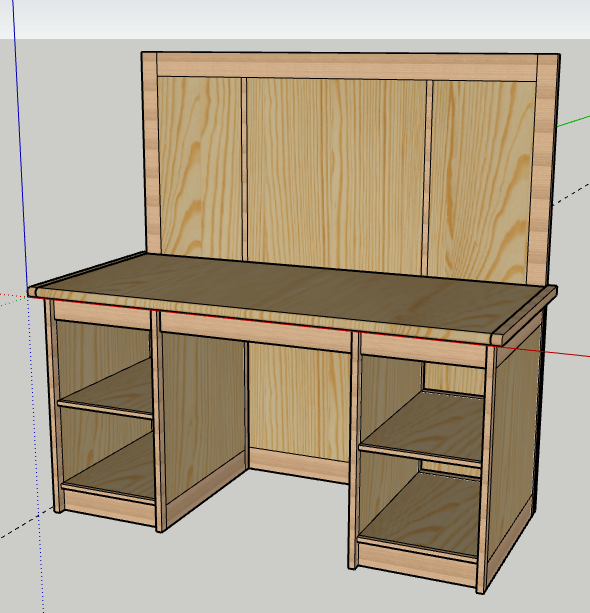Screen dimensions: 590x613
Task: Select the right plywood panel of the hutch back
Action: pyautogui.click(x=481, y=180)
